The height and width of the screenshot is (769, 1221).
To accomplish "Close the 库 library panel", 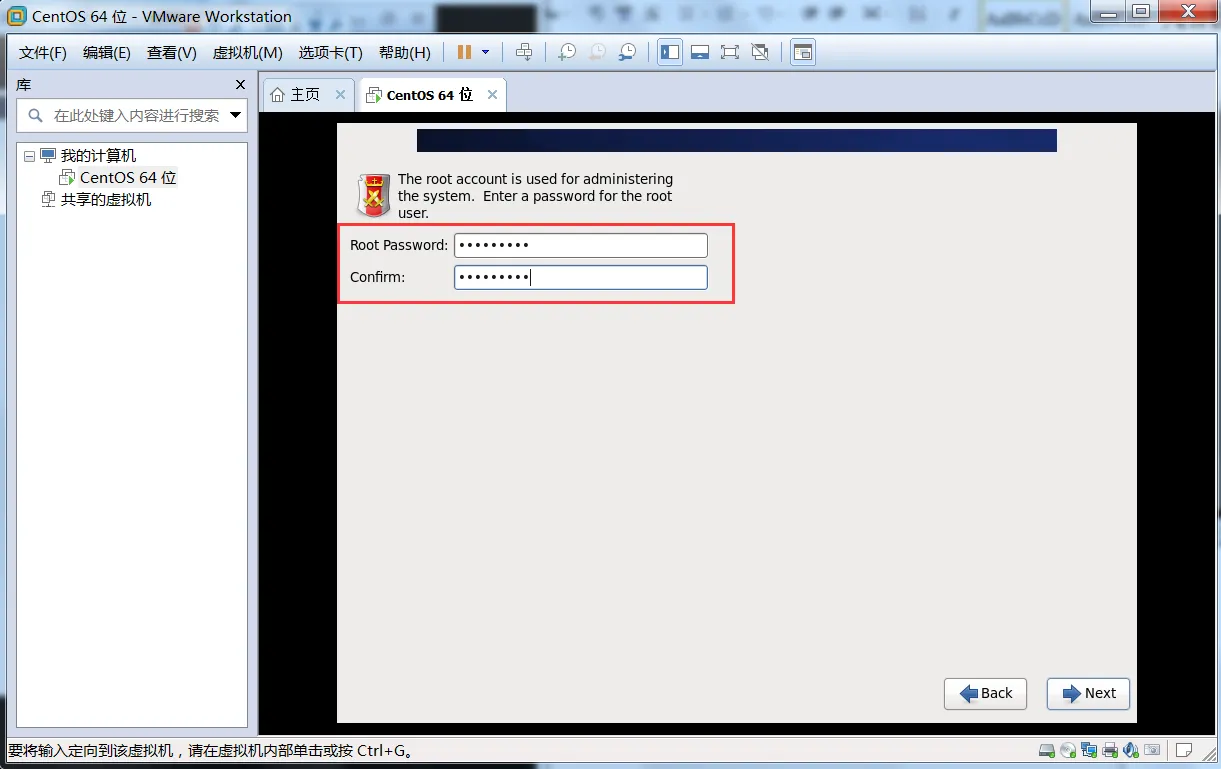I will click(x=240, y=85).
